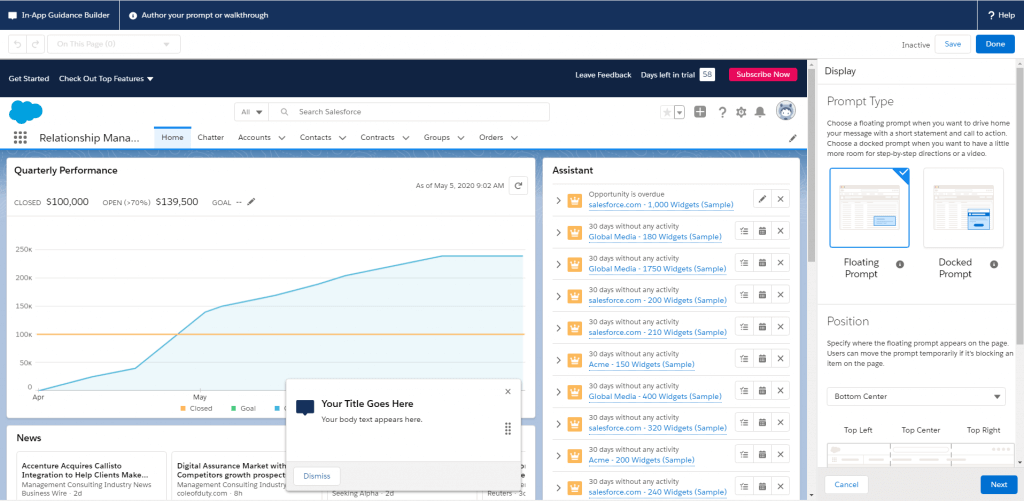1024x501 pixels.
Task: Dismiss the Opportunity is overdue item
Action: (780, 199)
